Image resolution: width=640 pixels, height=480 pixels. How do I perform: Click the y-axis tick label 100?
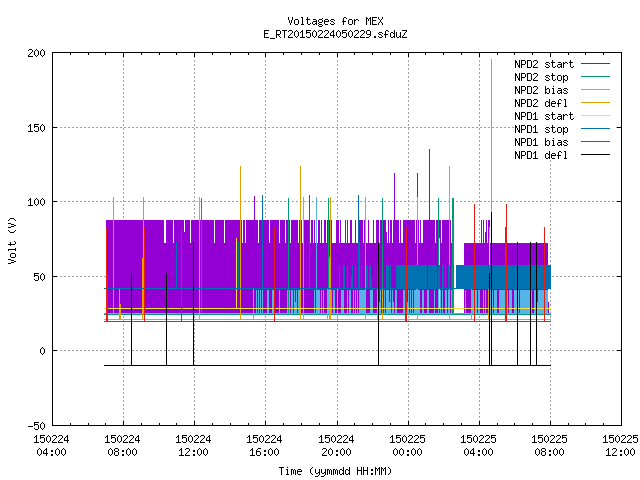(36, 202)
